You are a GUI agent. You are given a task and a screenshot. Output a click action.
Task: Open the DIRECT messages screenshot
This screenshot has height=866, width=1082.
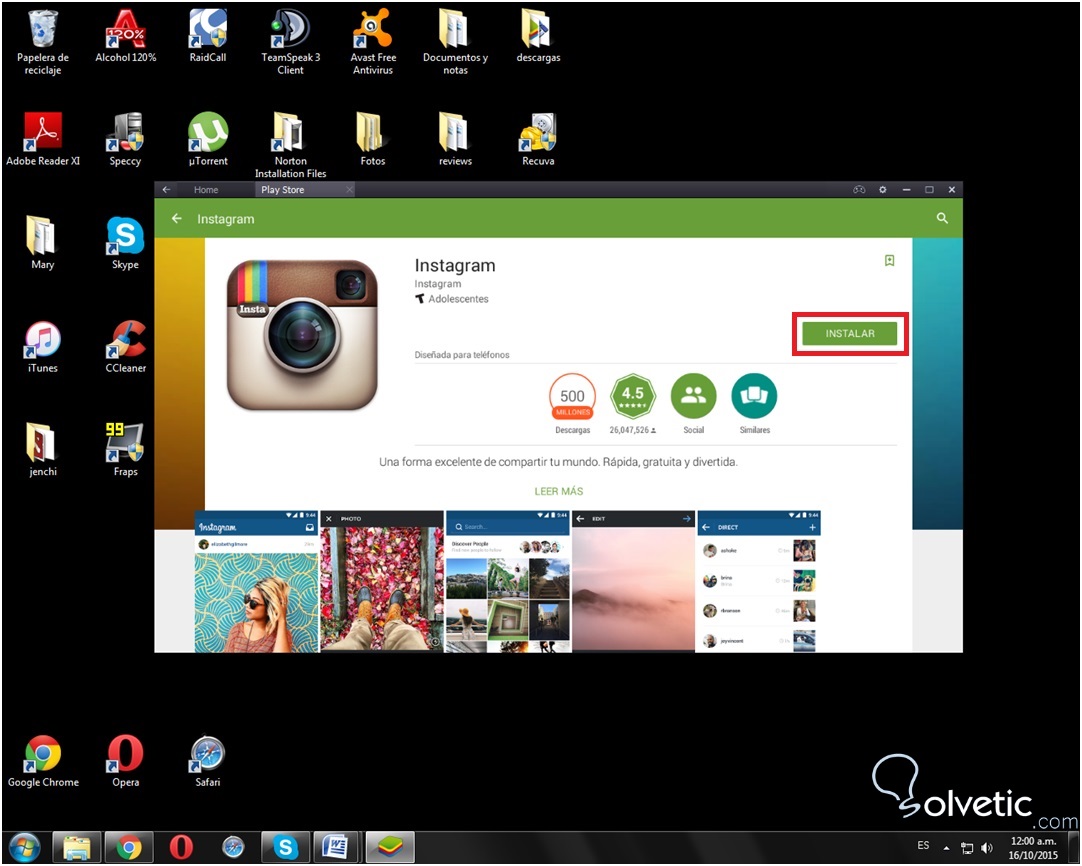(759, 582)
